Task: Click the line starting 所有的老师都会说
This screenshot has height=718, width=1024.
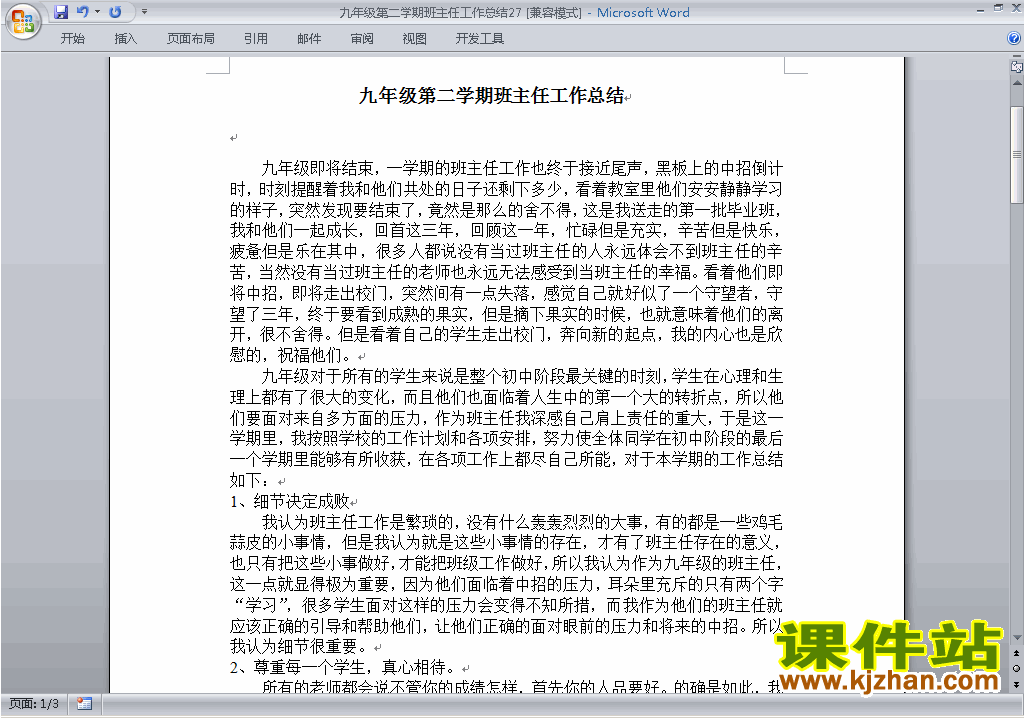Action: click(x=522, y=686)
